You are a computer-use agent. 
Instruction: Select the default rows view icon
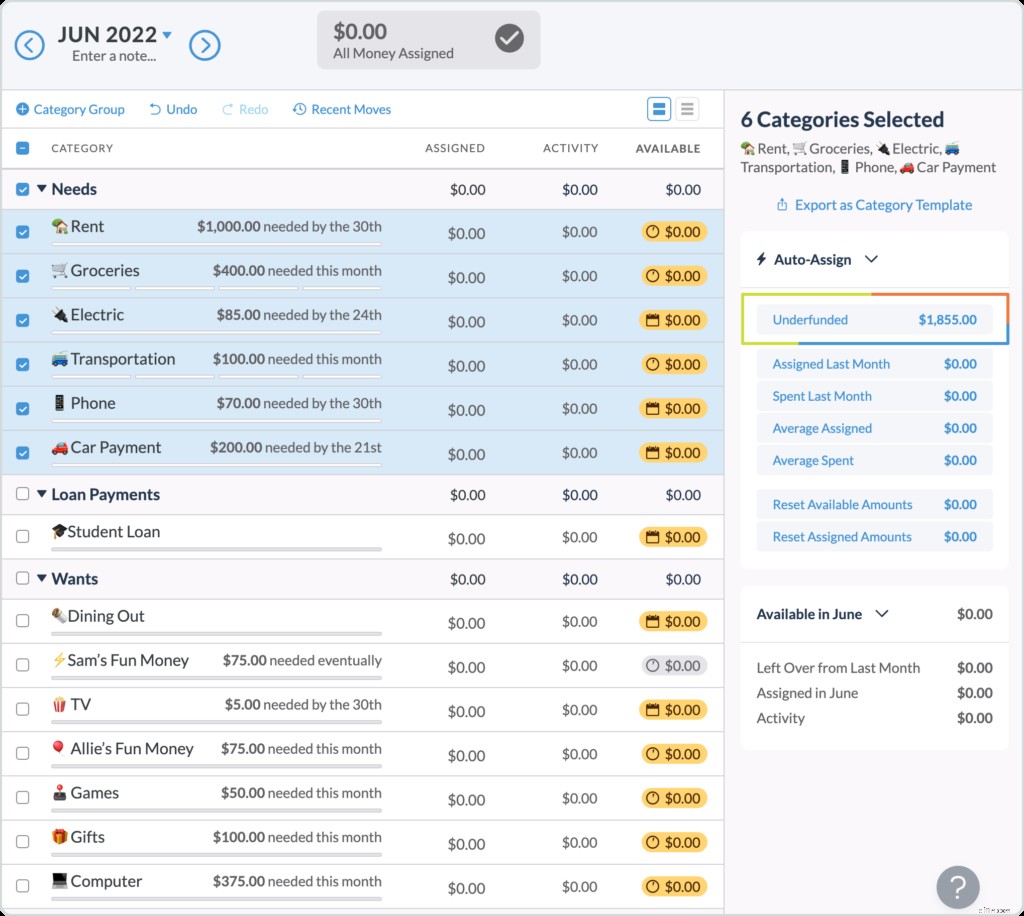pos(659,109)
